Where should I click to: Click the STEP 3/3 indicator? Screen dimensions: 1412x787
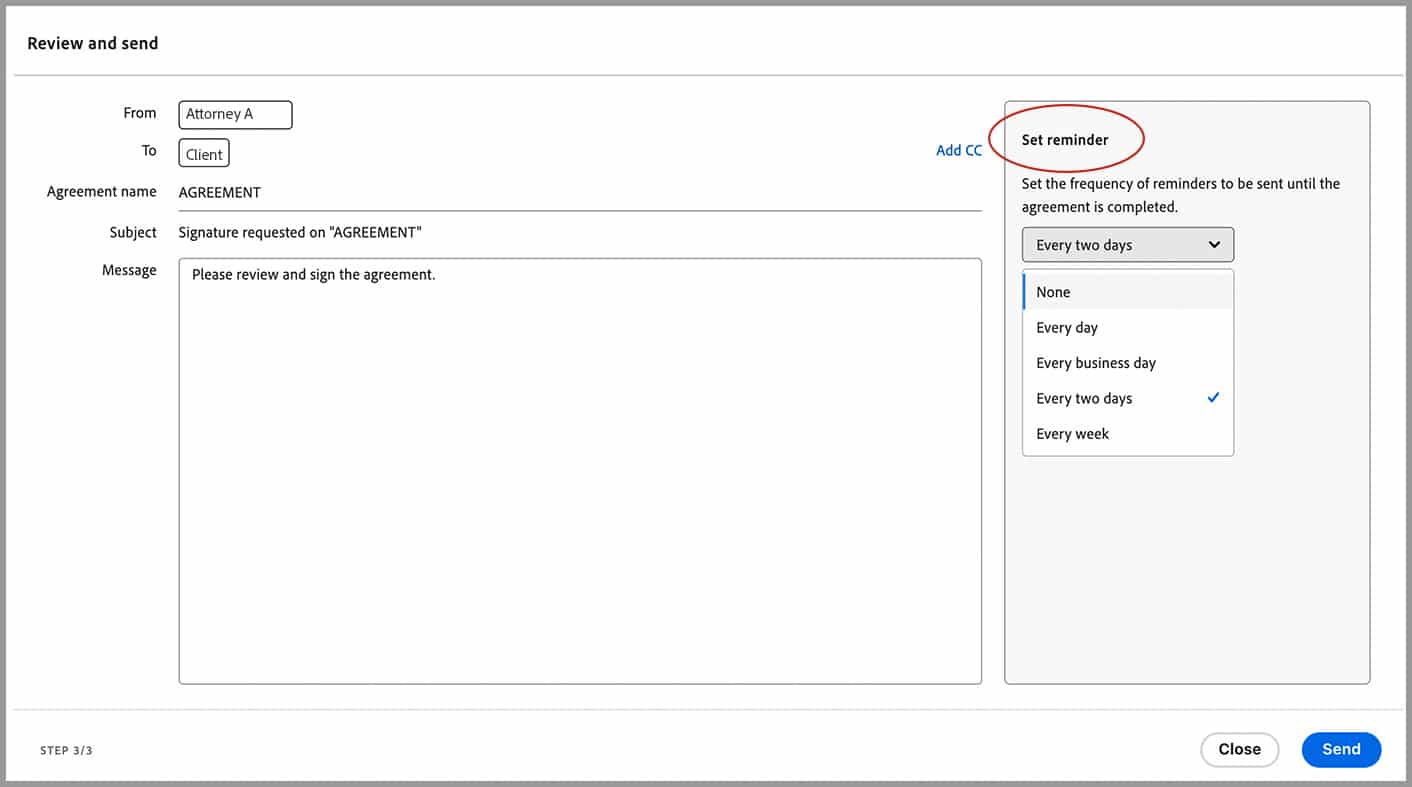coord(65,749)
